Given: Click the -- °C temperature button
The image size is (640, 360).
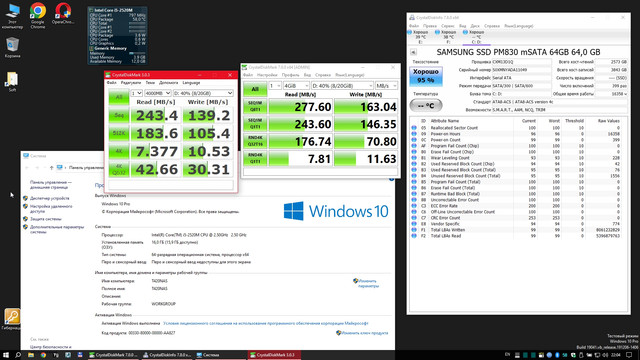Looking at the screenshot, I should [426, 105].
